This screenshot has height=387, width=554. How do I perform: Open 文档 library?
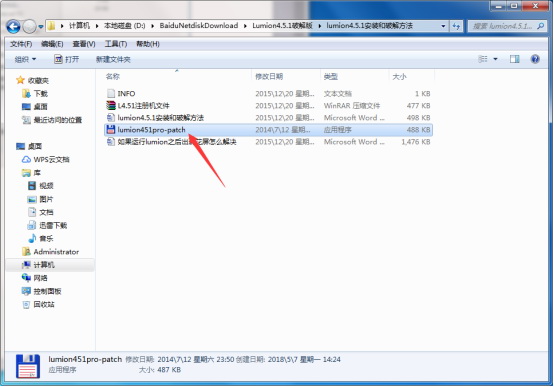46,212
